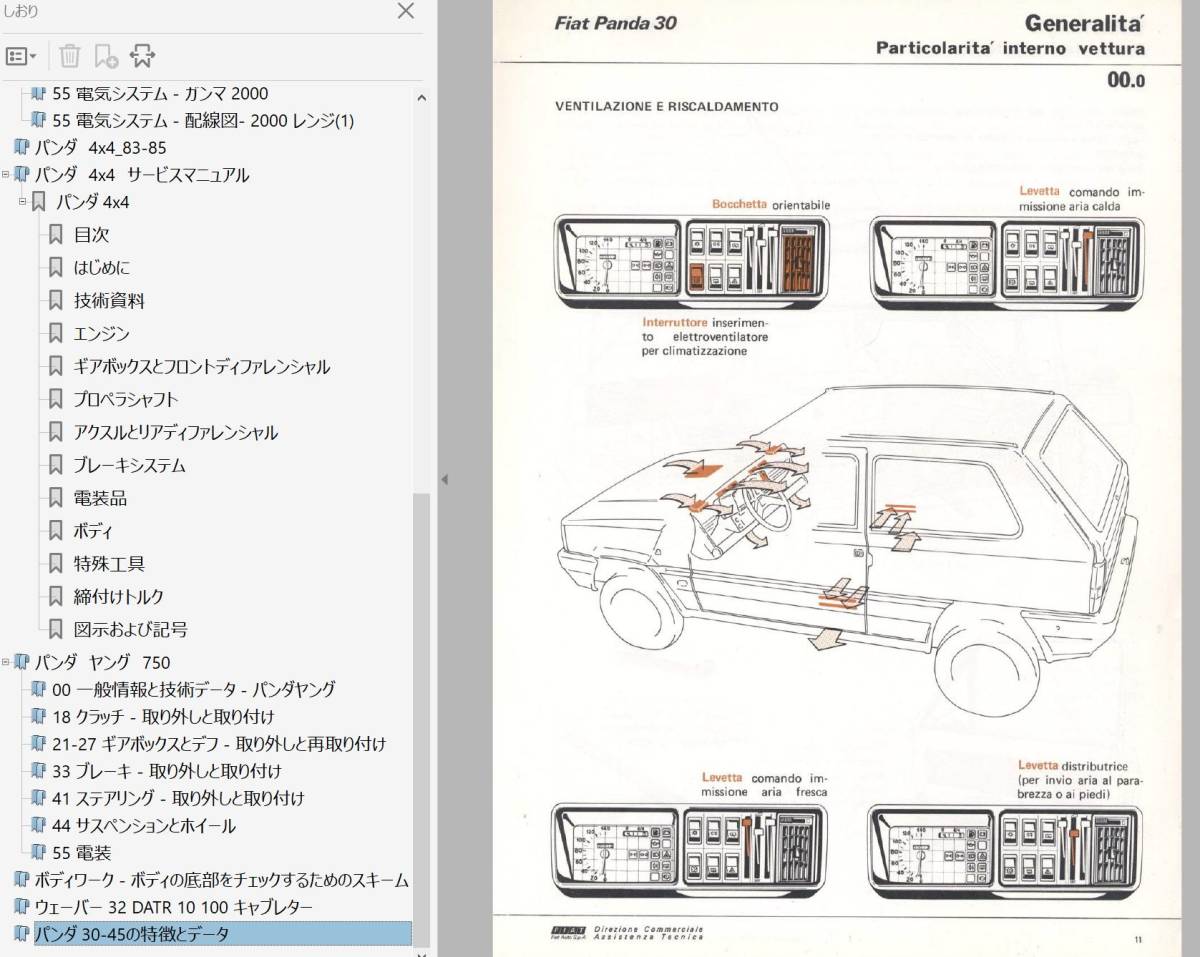
Task: Close the しおり bookmarks panel
Action: 405,12
